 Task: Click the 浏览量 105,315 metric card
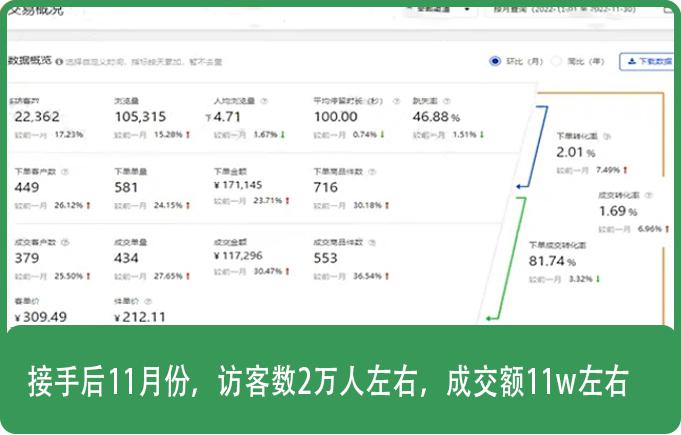144,116
